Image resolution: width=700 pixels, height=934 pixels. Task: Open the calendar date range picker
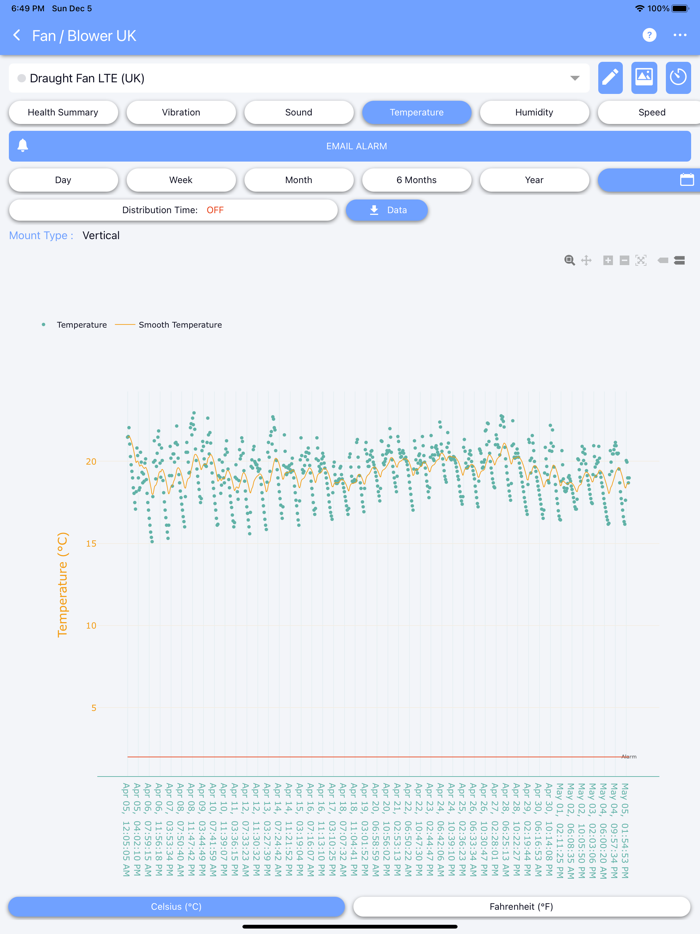686,180
